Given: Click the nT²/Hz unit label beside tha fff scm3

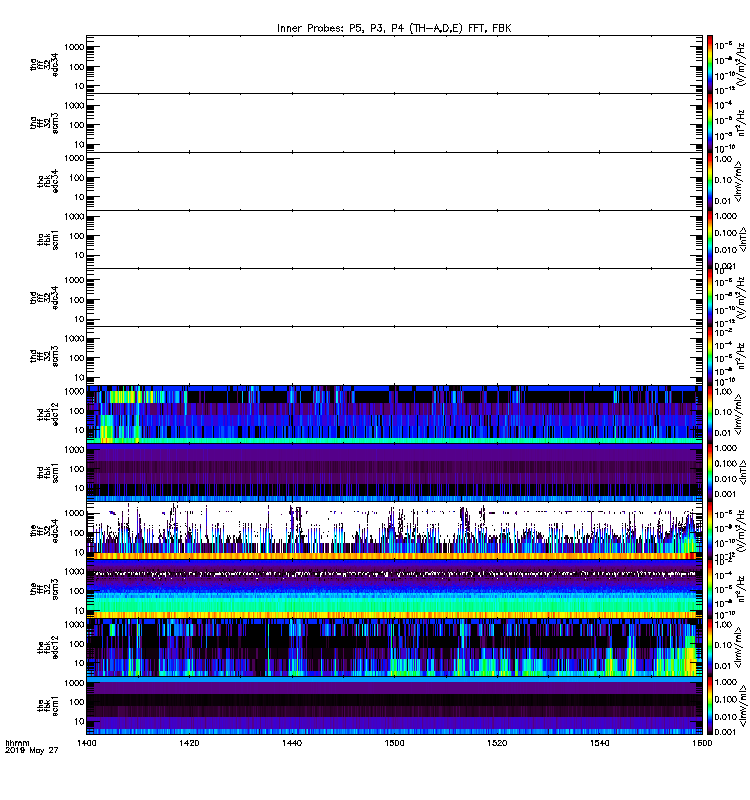Looking at the screenshot, I should tap(741, 124).
